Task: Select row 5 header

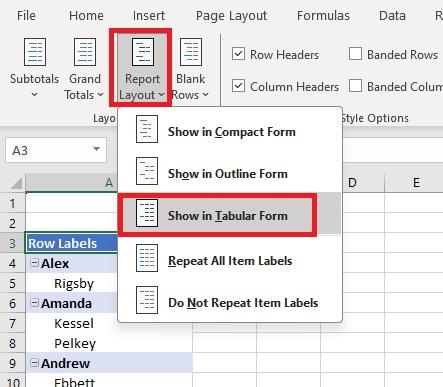Action: [x=12, y=283]
